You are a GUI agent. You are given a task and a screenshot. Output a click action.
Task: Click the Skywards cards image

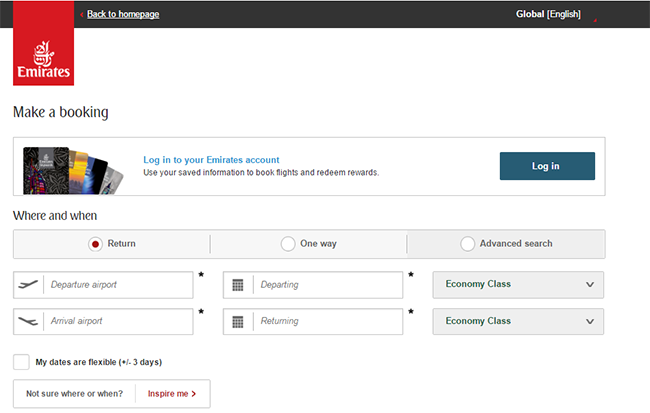[x=73, y=170]
